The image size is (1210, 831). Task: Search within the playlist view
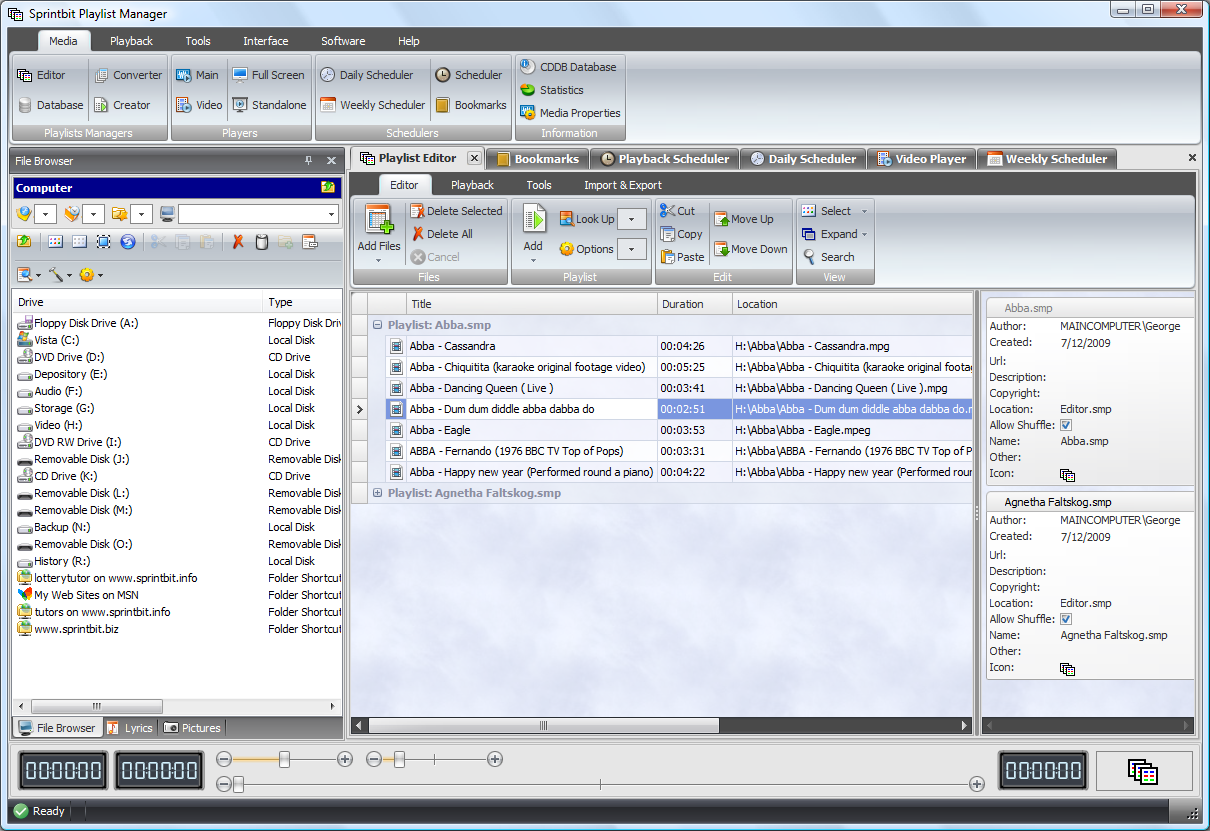pos(828,257)
